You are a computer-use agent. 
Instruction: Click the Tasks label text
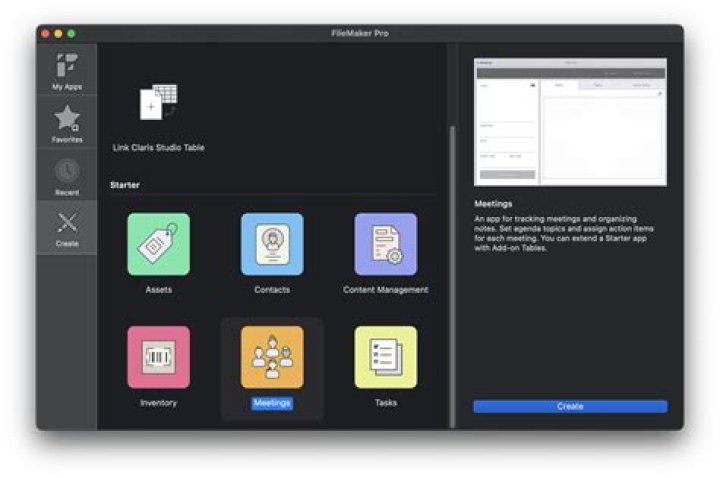pyautogui.click(x=386, y=403)
